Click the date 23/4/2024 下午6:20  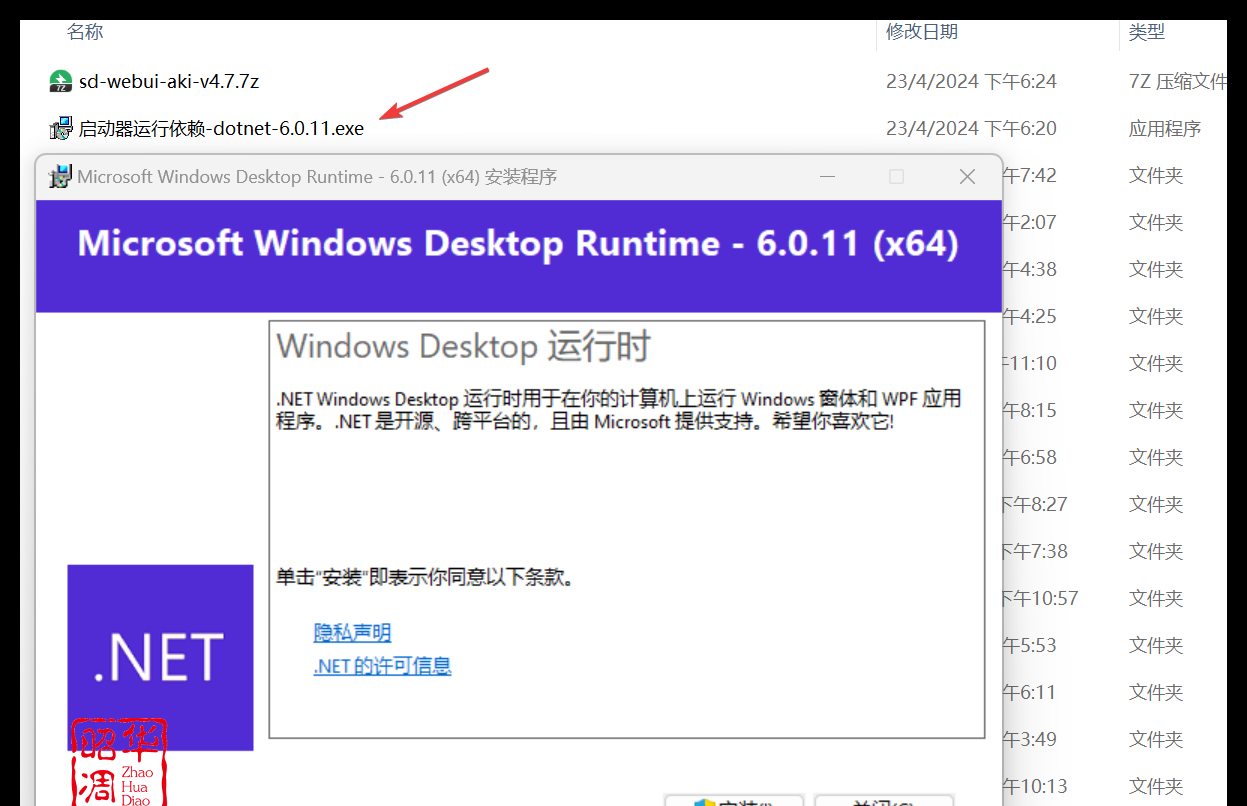[971, 128]
